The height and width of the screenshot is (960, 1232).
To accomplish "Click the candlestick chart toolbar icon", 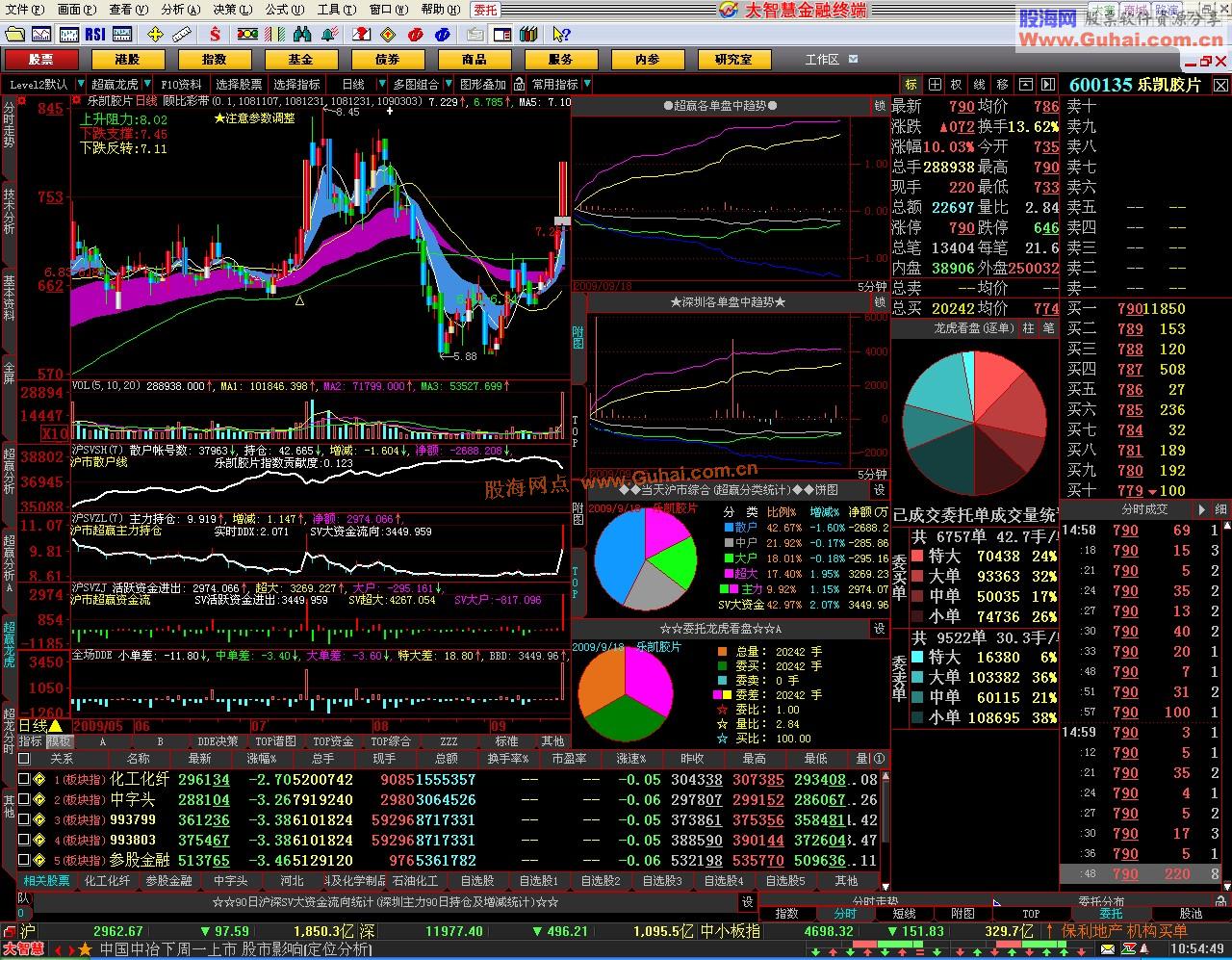I will (68, 34).
